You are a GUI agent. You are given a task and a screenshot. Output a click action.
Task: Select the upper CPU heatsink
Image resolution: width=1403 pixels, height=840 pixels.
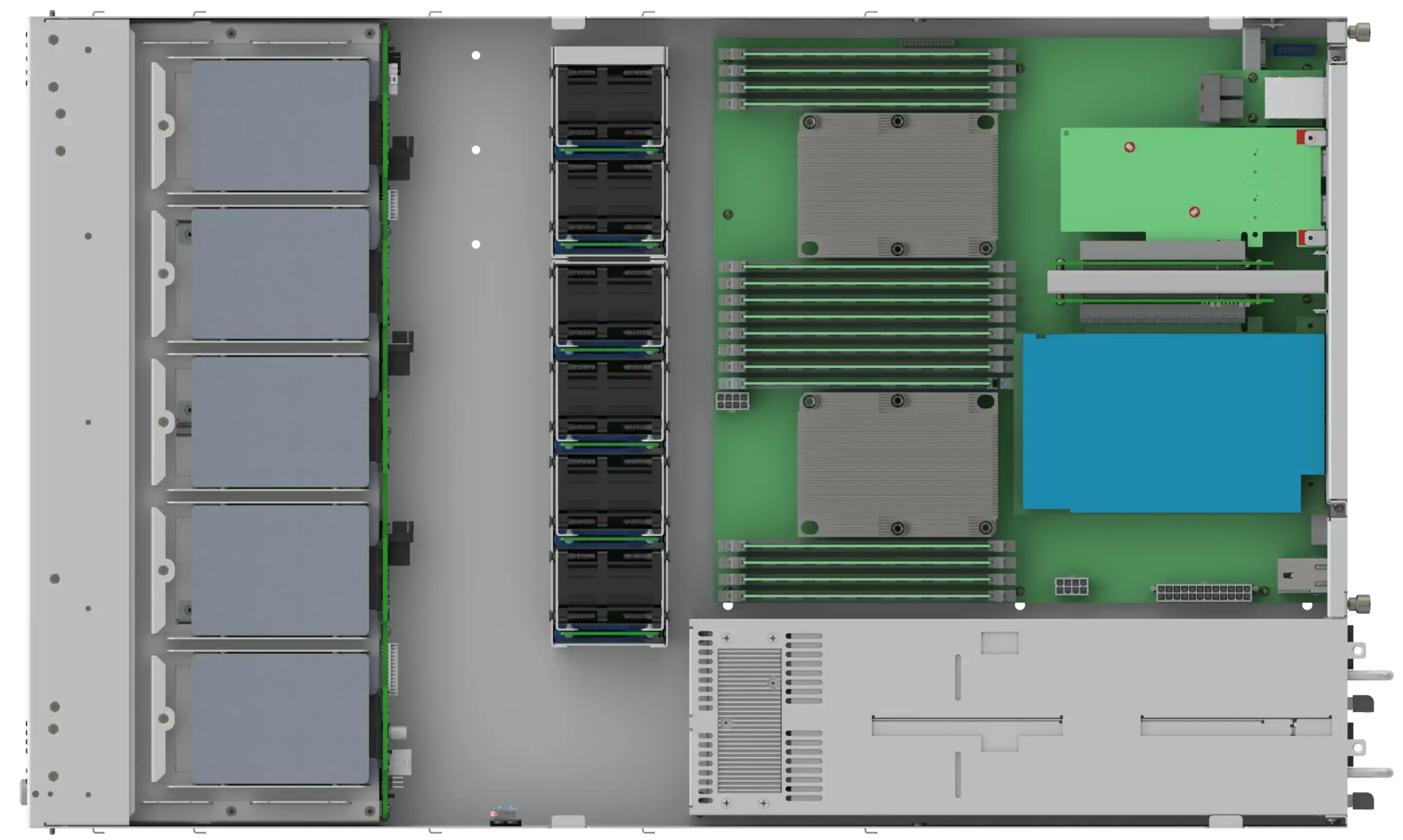(897, 185)
